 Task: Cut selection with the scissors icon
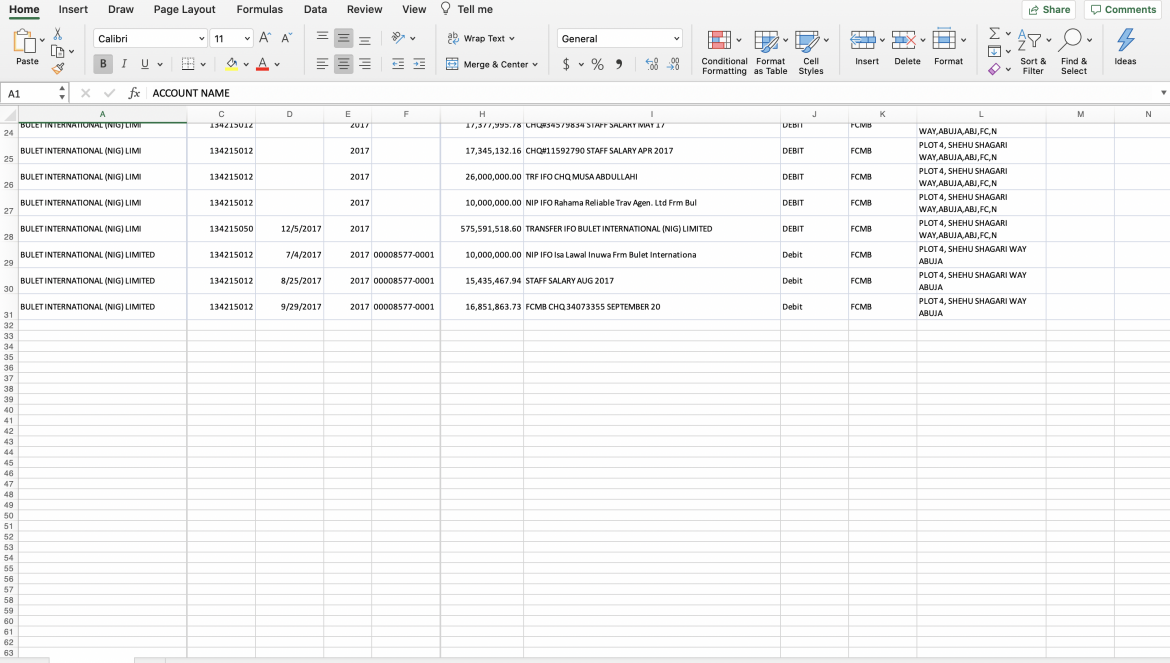pos(57,34)
